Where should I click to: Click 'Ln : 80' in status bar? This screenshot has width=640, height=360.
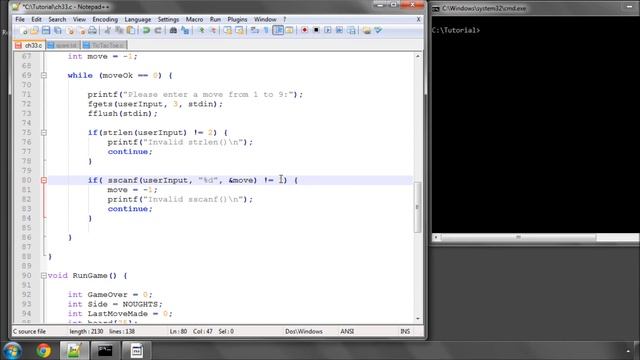(178, 331)
